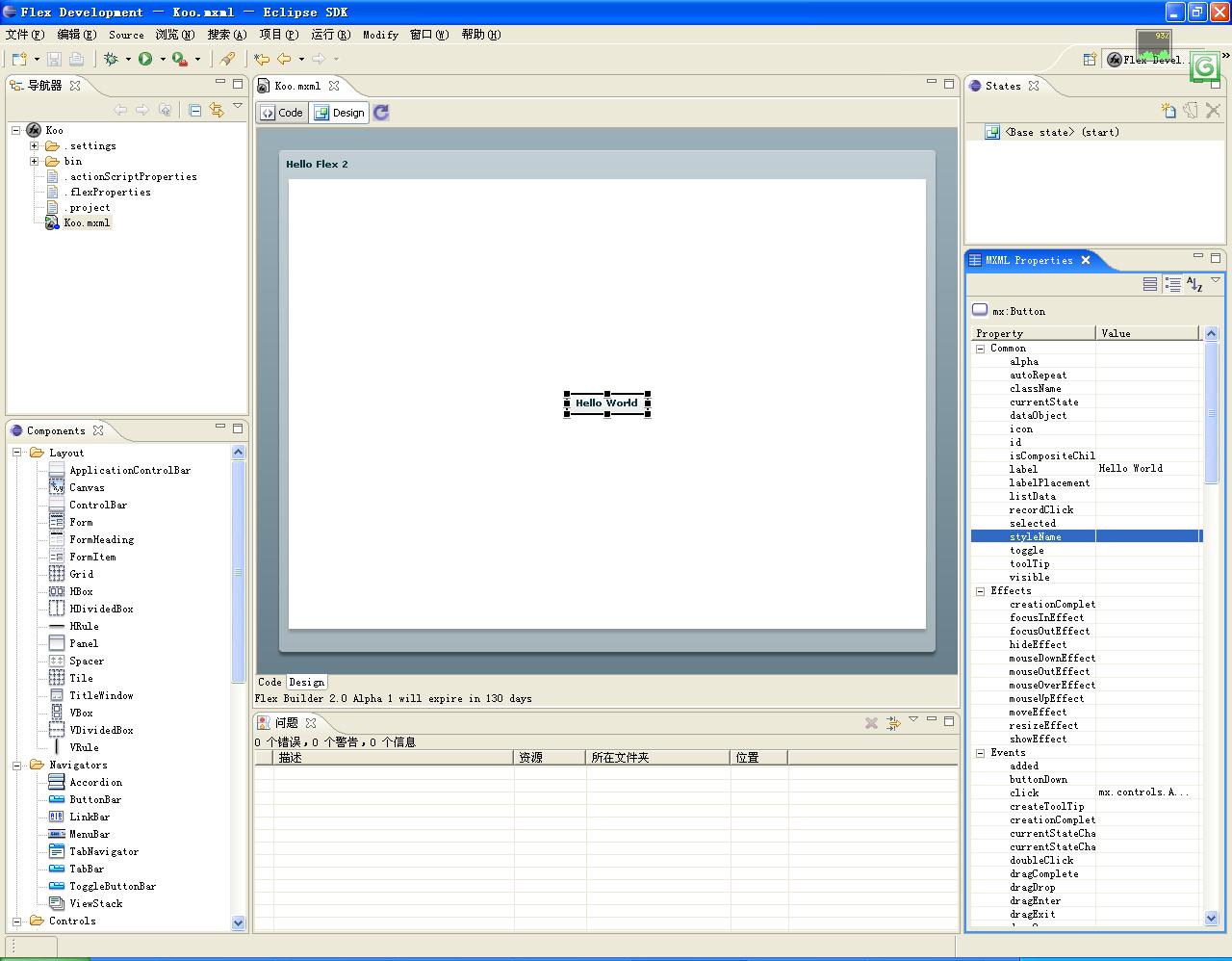
Task: Click the green Run icon
Action: coord(145,59)
